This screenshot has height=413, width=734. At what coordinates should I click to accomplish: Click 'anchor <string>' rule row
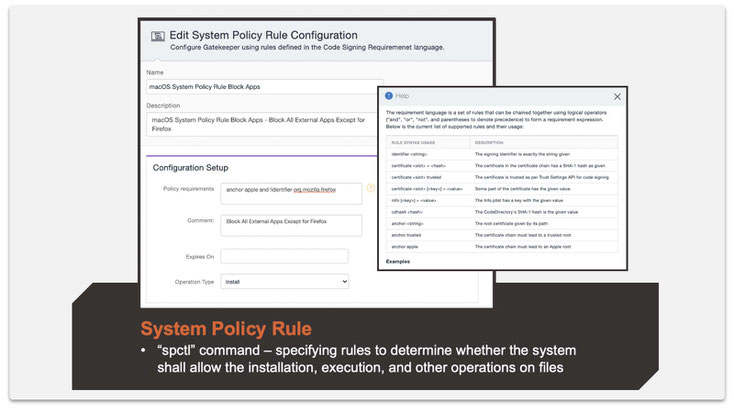(x=502, y=223)
